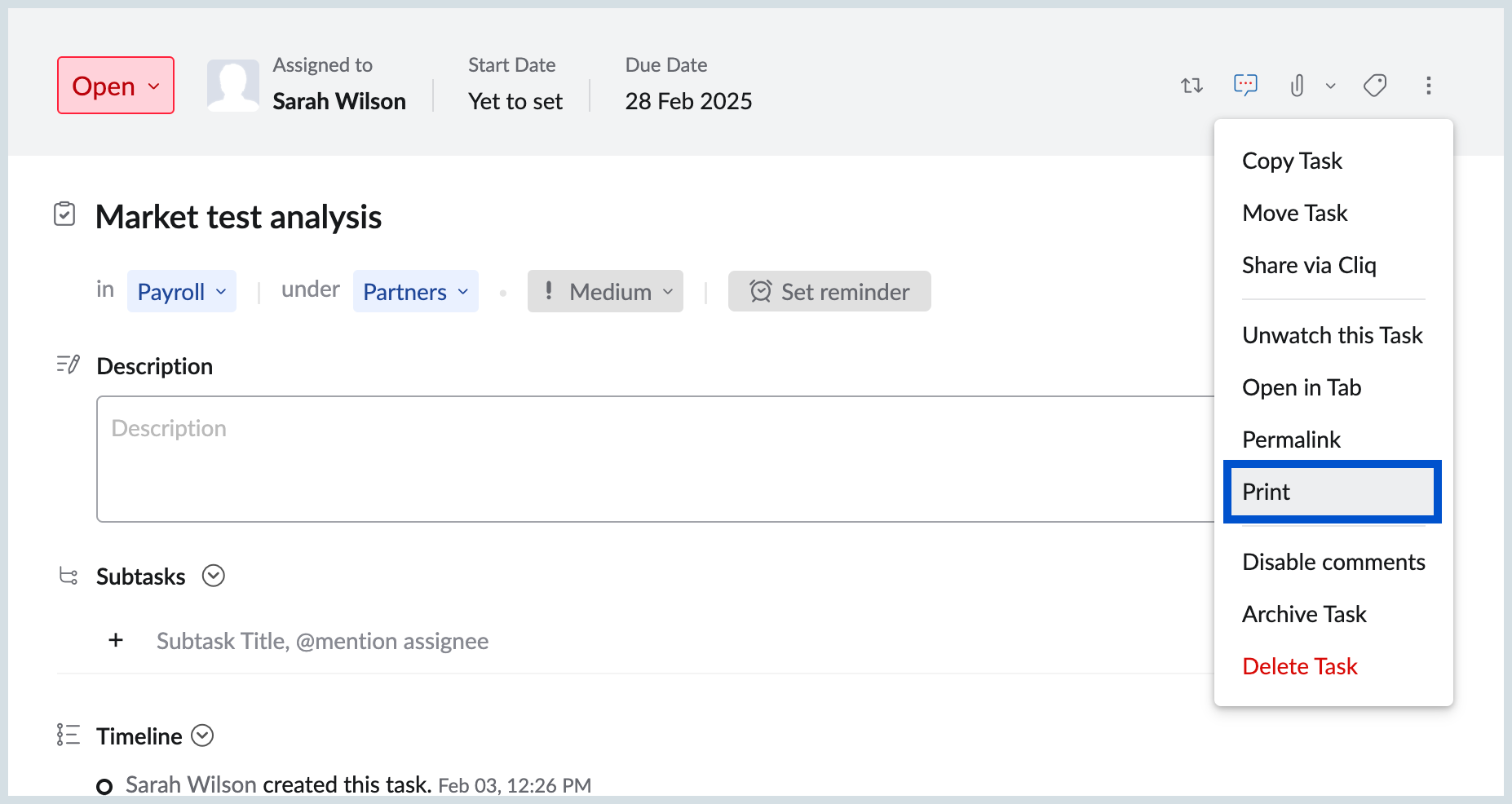Click the recurrence arrows icon in header

[x=1191, y=86]
